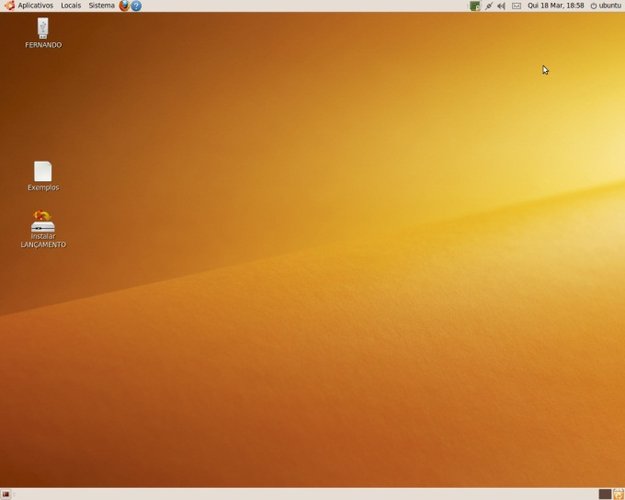Open the Sistema menu
The image size is (625, 500).
tap(101, 6)
